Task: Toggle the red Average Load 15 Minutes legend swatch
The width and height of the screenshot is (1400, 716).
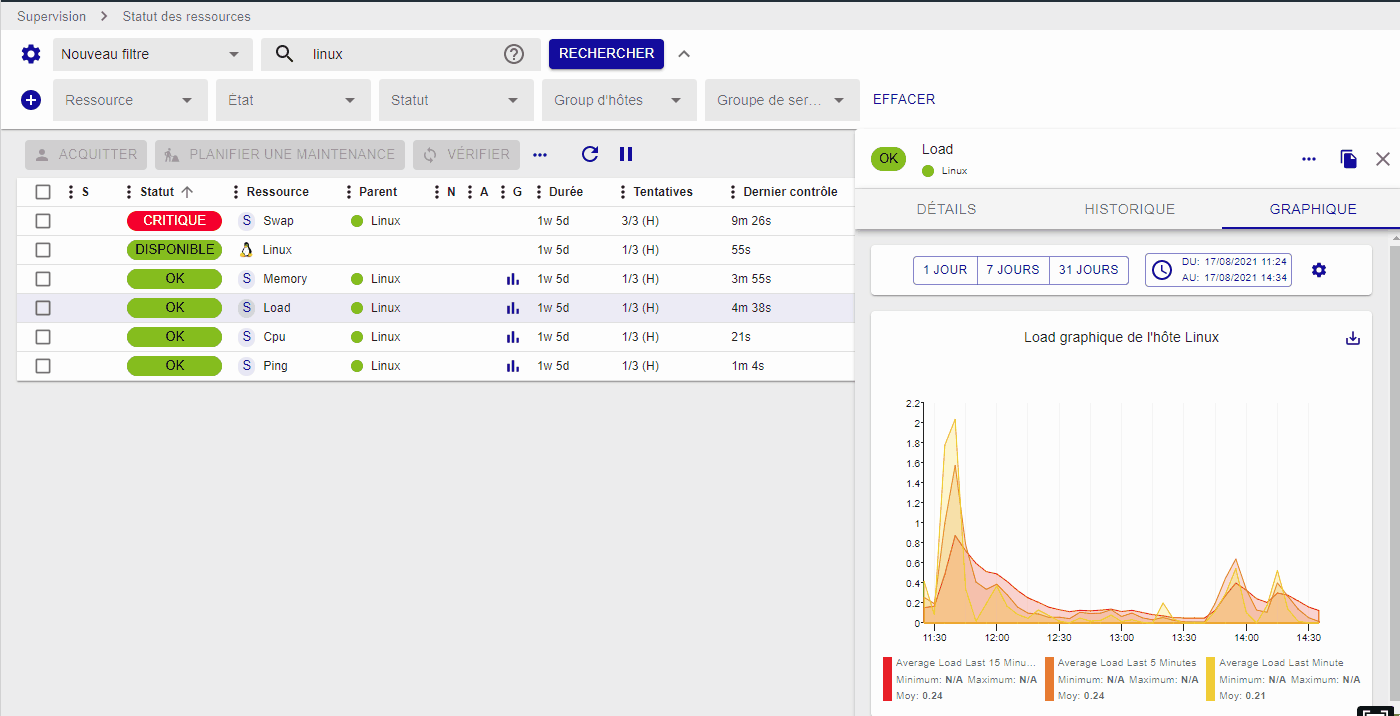Action: tap(888, 679)
